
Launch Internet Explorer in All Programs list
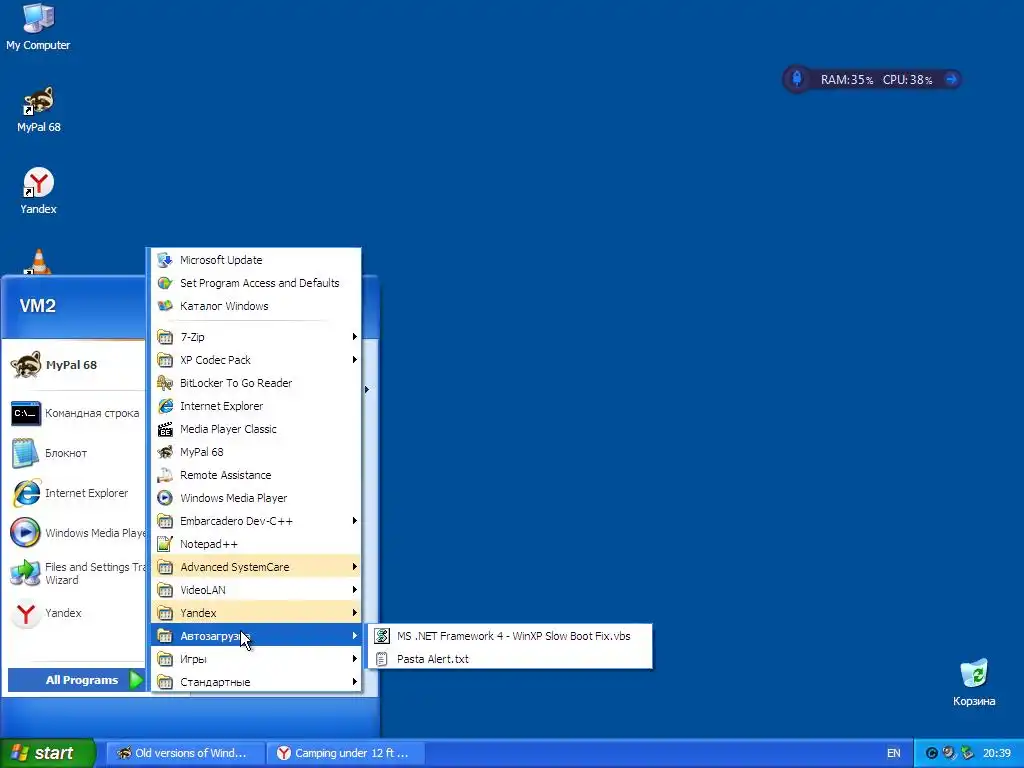256,406
